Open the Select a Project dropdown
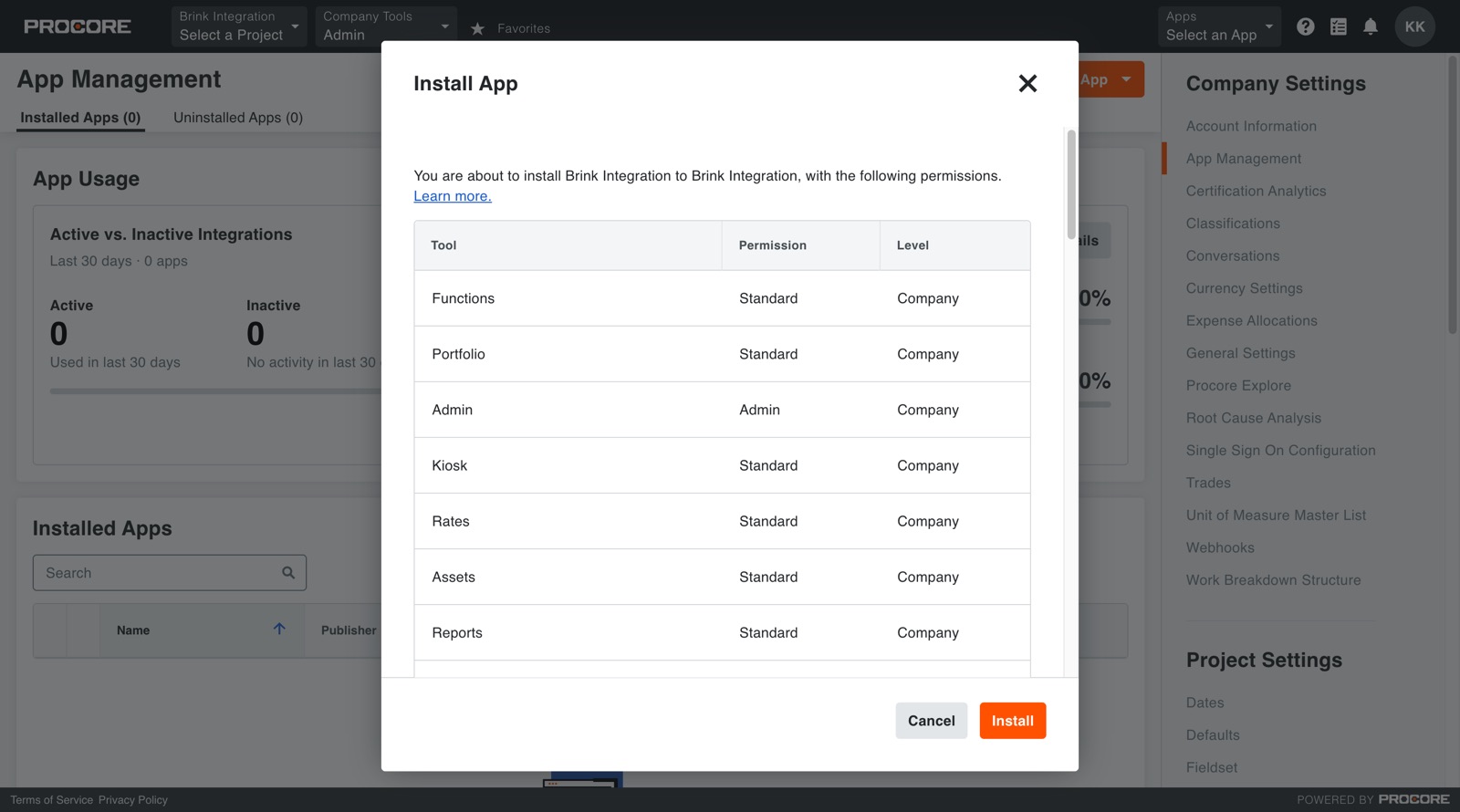The height and width of the screenshot is (812, 1460). 239,26
